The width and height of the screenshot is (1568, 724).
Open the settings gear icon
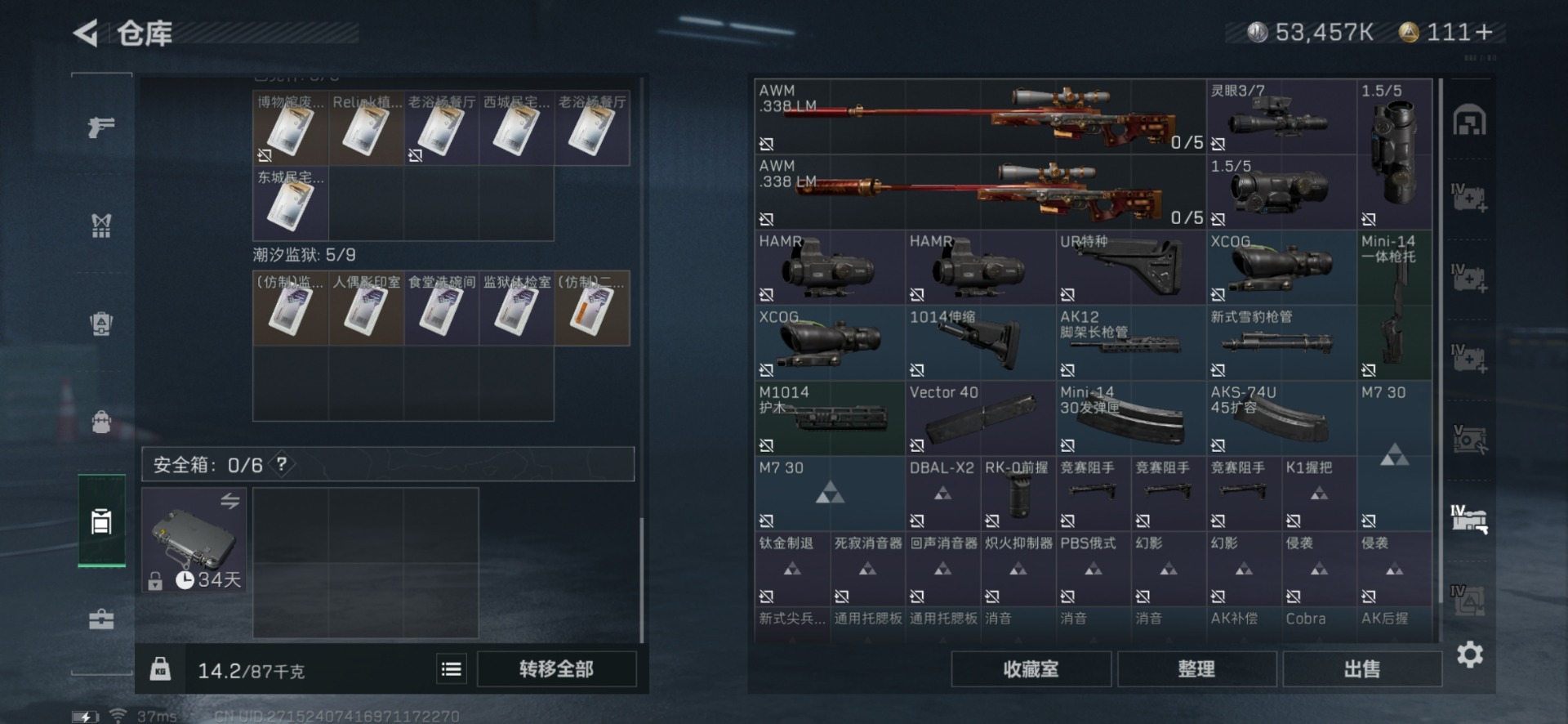tap(1470, 655)
